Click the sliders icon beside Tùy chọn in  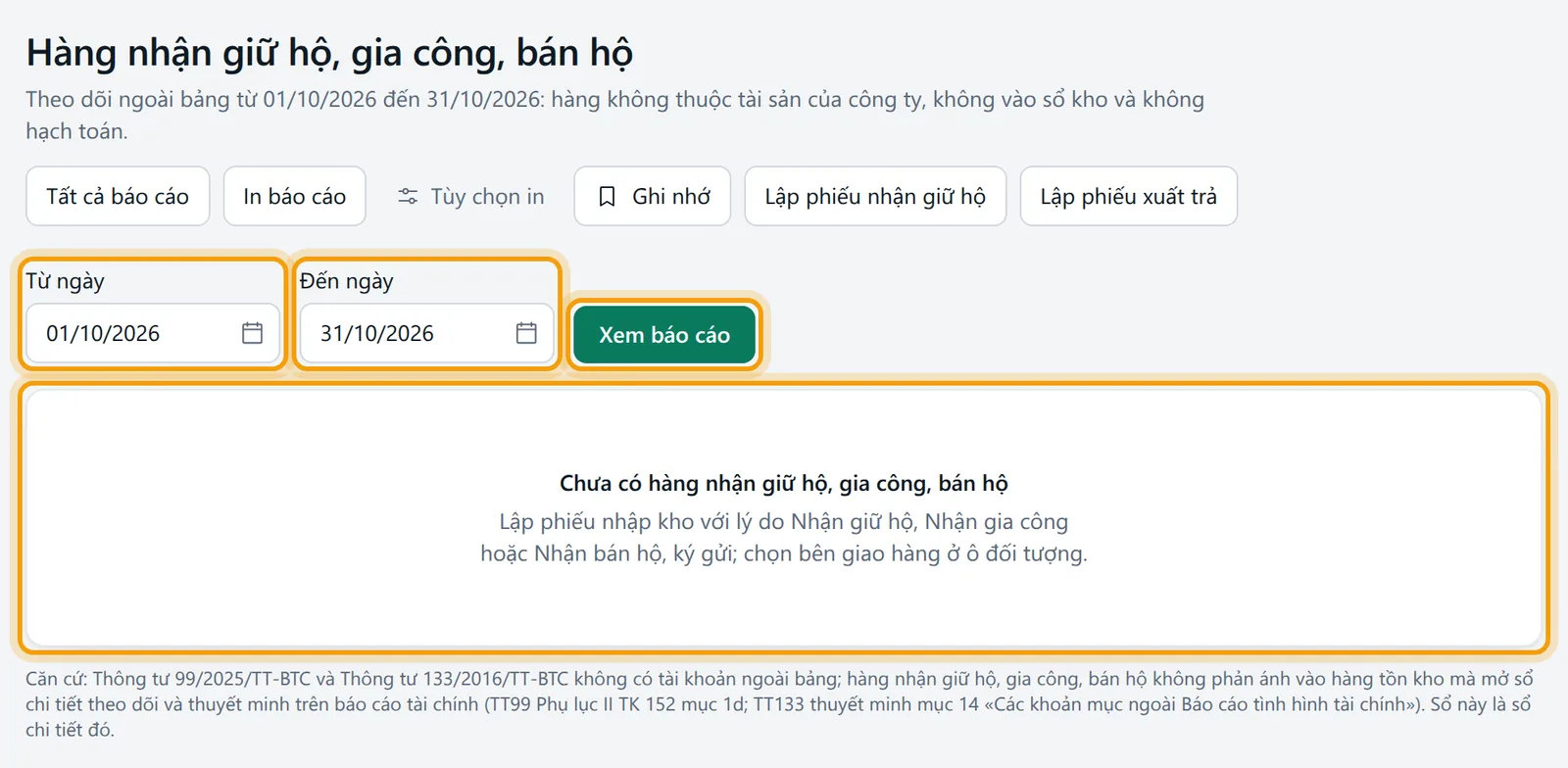tap(408, 197)
